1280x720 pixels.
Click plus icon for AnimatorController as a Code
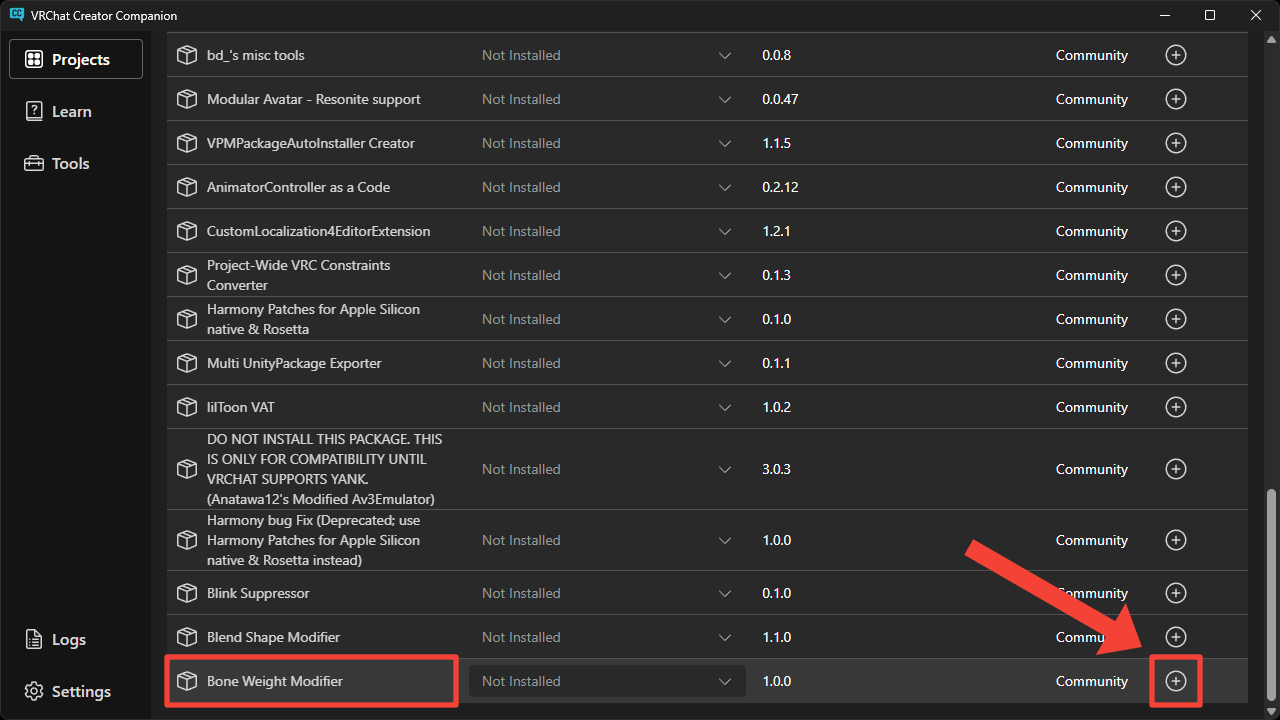coord(1176,187)
